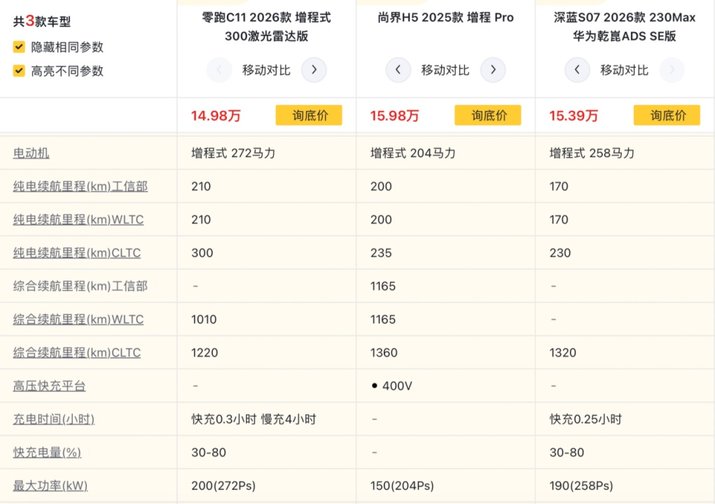Click 最大功率(kW) parameter label
Screen dimensions: 715x504
tap(50, 486)
